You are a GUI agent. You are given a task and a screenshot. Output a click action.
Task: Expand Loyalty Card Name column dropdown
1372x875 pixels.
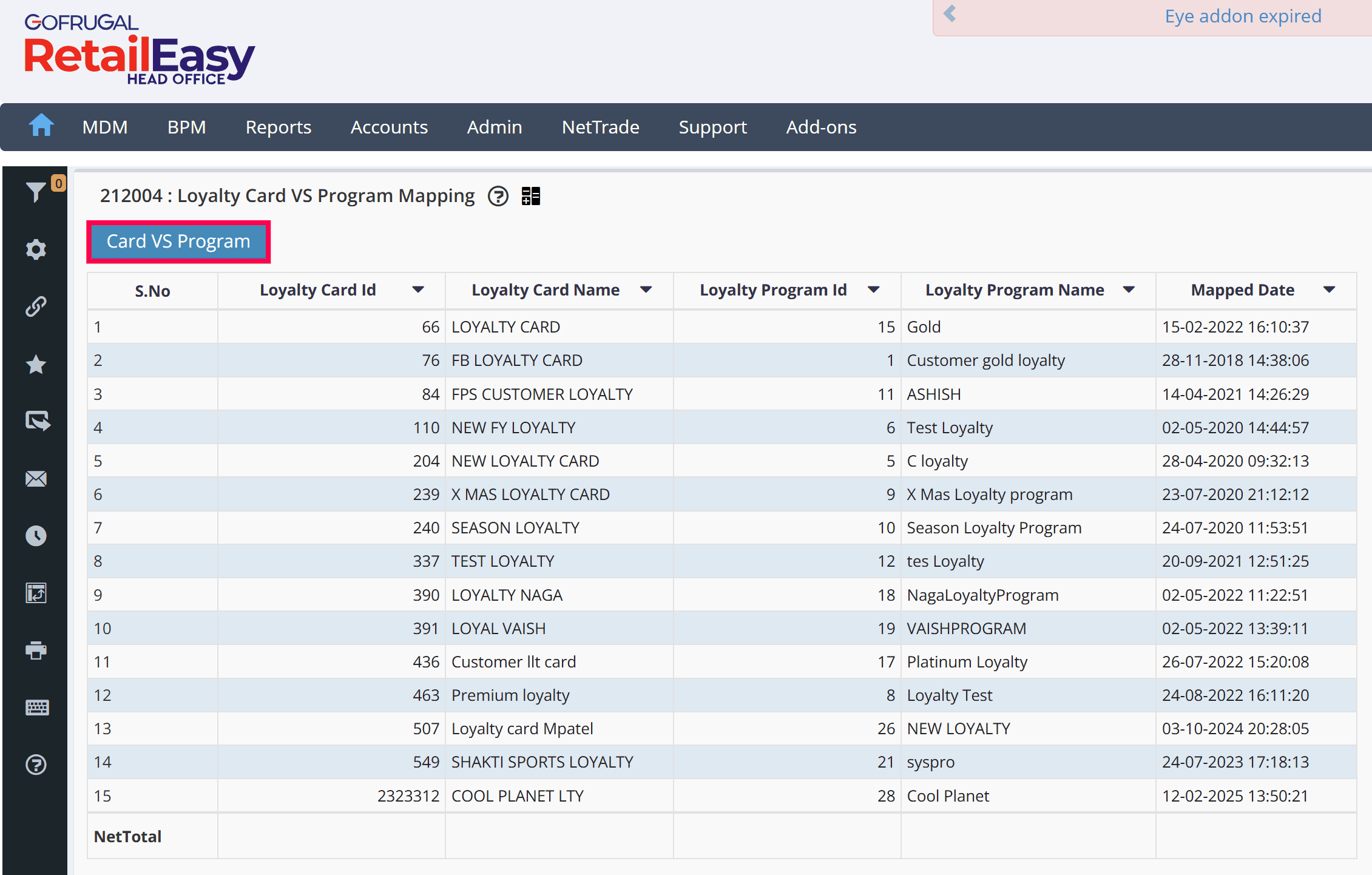[646, 290]
